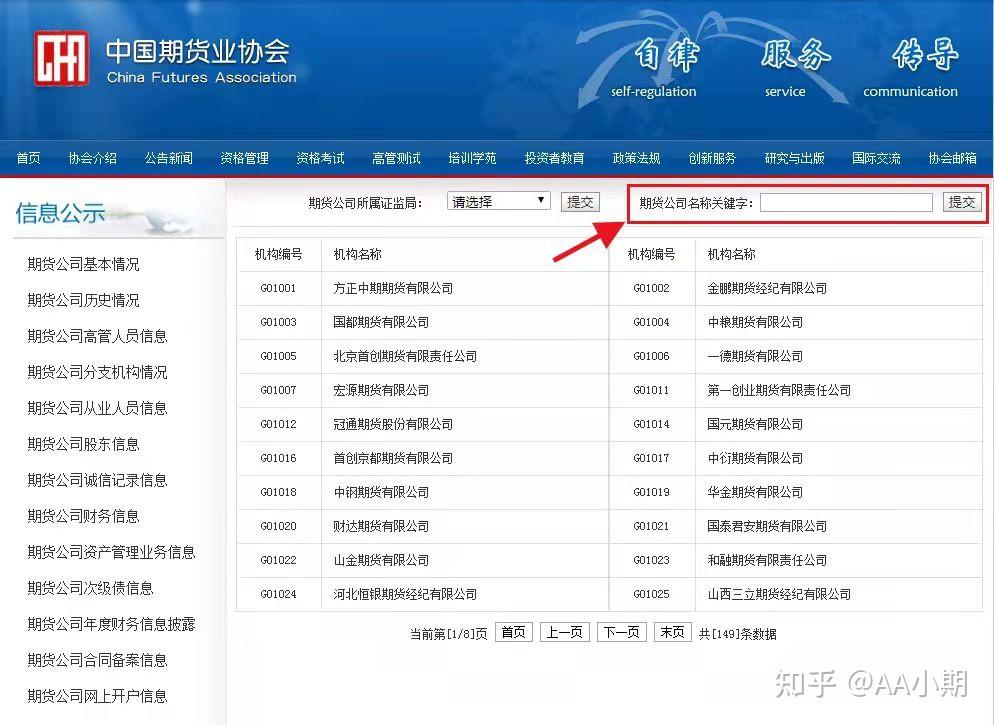Jump to the last page 末页
The image size is (994, 725).
click(x=672, y=632)
